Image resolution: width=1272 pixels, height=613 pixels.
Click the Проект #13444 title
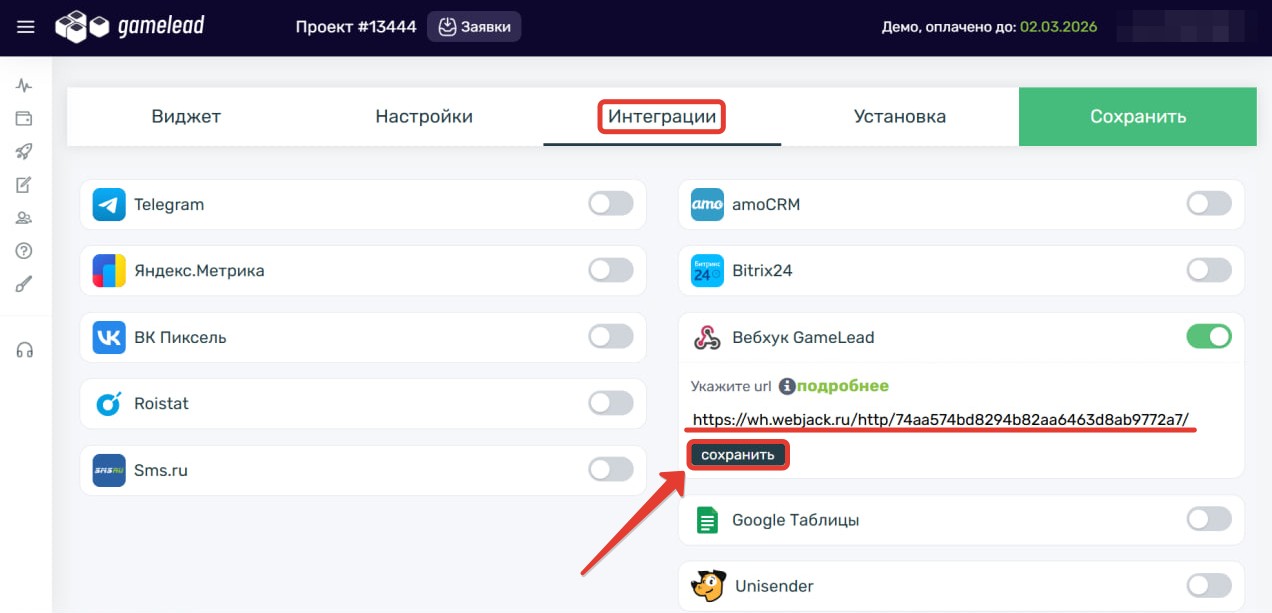356,27
